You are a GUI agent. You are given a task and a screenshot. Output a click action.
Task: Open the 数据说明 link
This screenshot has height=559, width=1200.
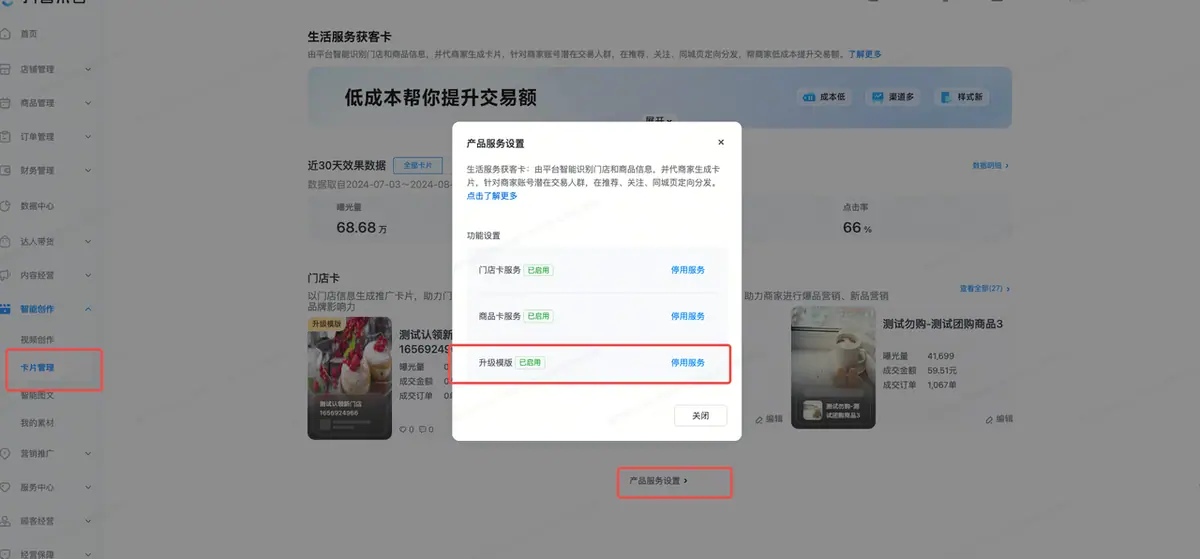pos(990,165)
